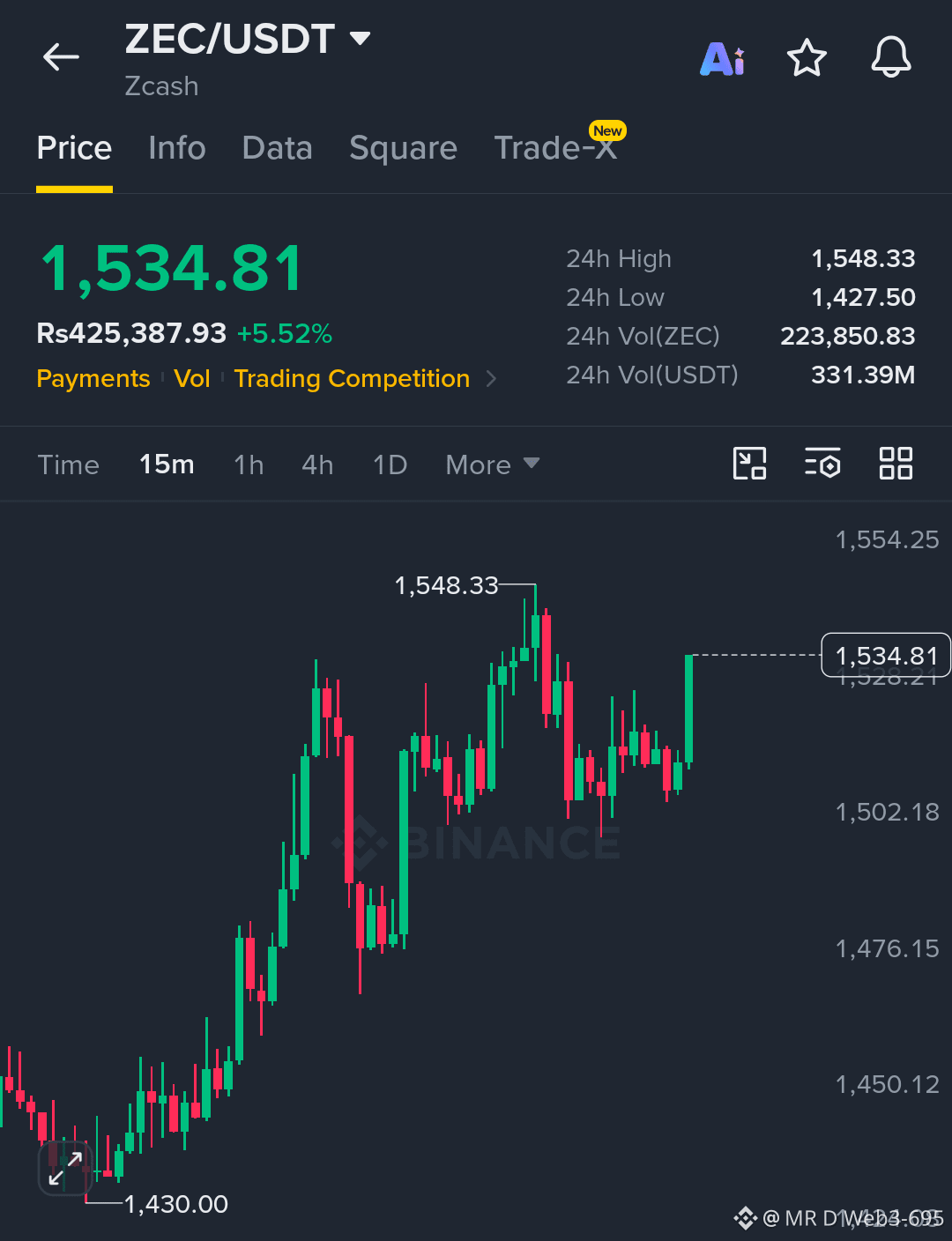Open the grid layout icon
The height and width of the screenshot is (1241, 952).
tap(896, 464)
